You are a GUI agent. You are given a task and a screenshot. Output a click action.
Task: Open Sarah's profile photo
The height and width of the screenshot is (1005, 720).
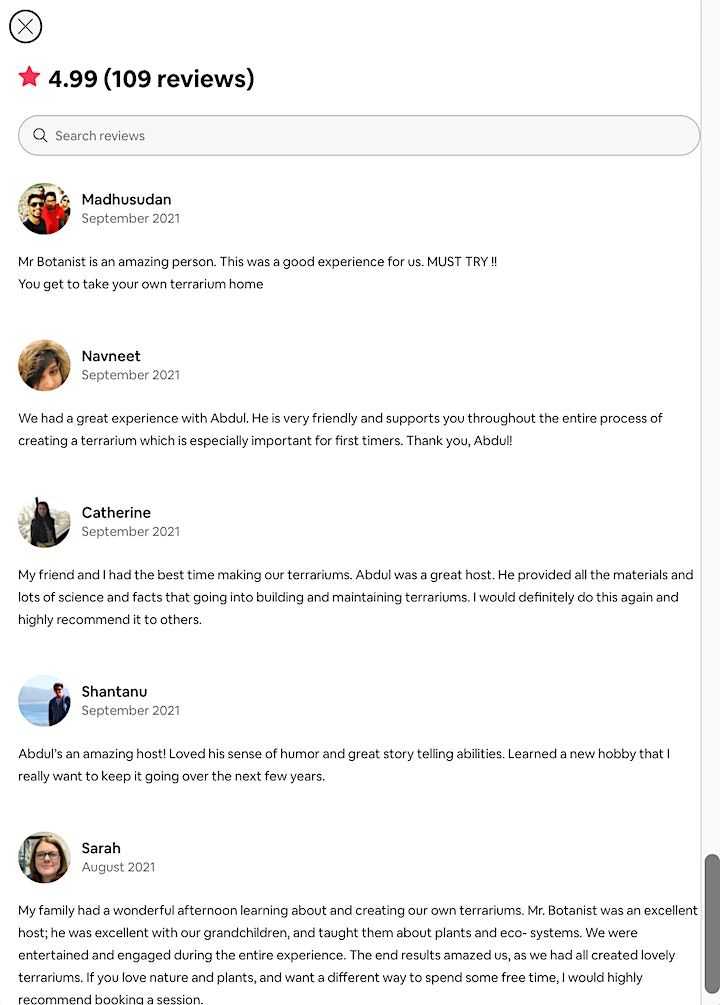(x=44, y=858)
